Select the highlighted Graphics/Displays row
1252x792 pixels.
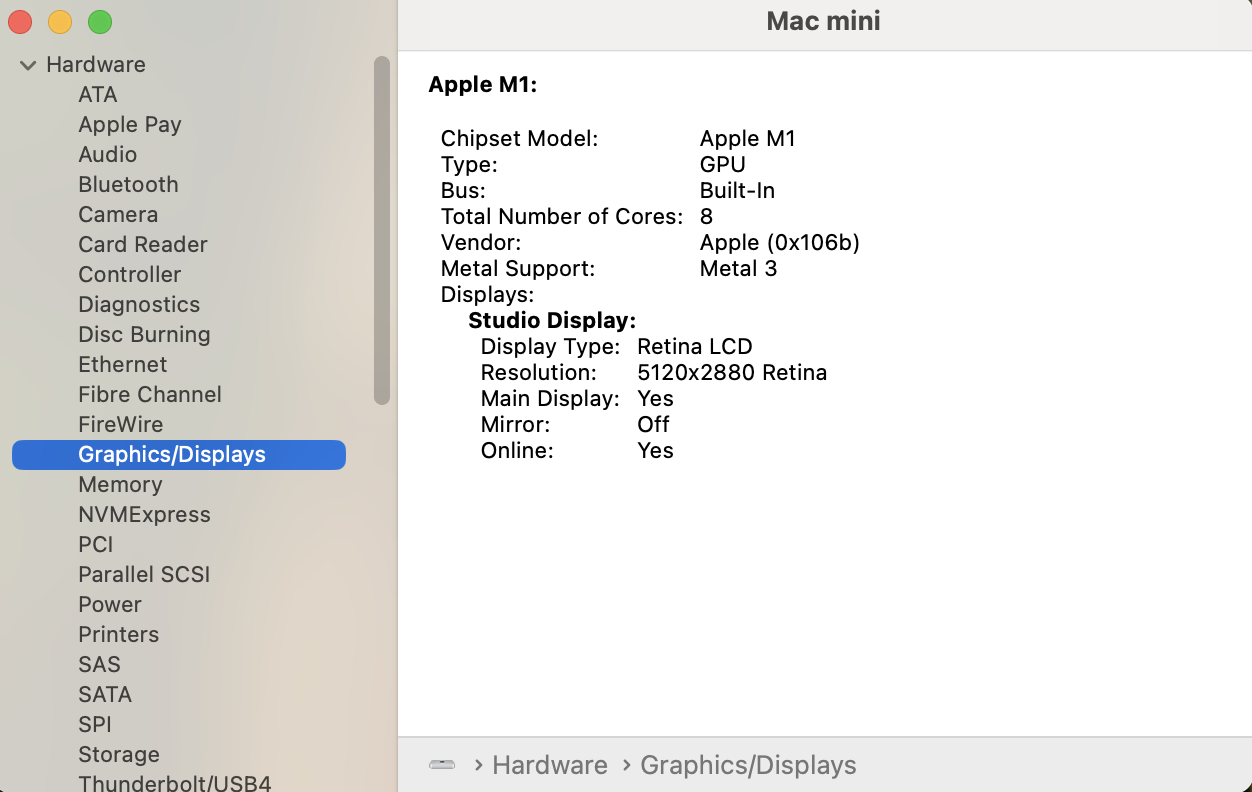[x=179, y=454]
